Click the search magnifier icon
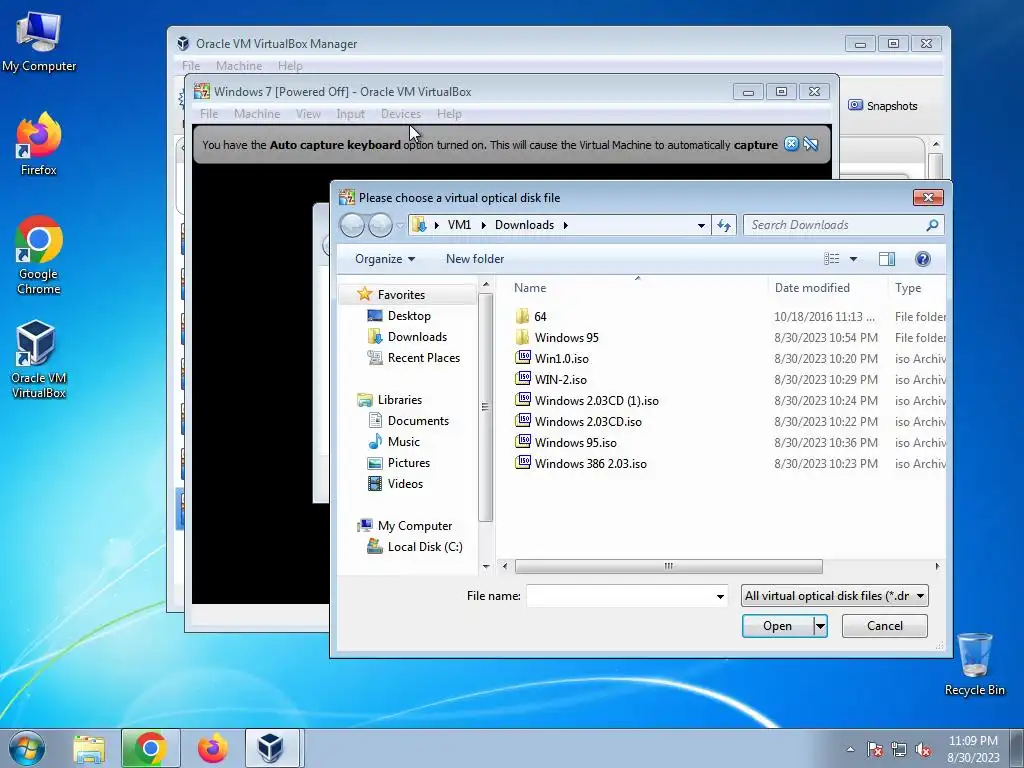The height and width of the screenshot is (768, 1024). (932, 225)
